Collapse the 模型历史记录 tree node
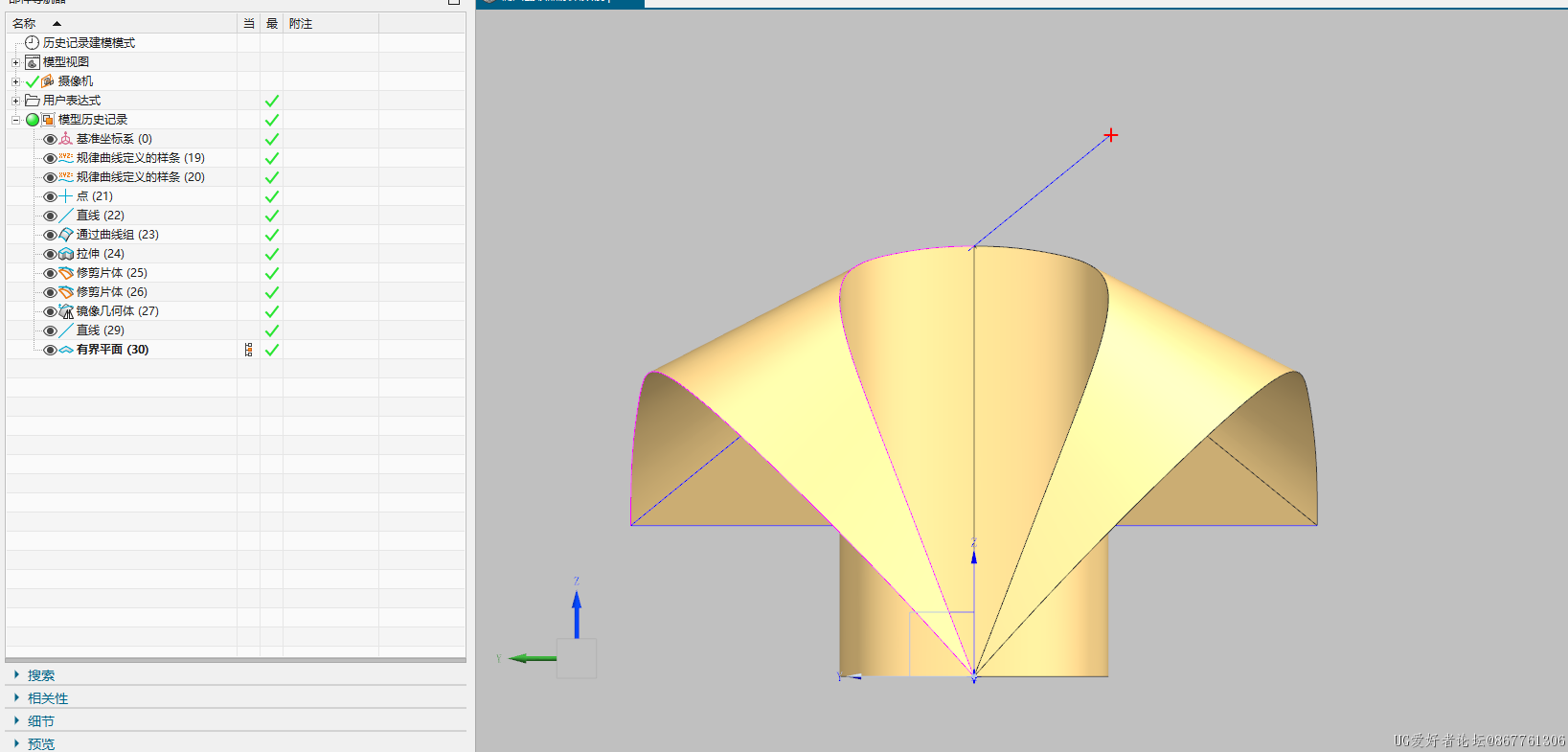Image resolution: width=1568 pixels, height=752 pixels. (x=15, y=120)
